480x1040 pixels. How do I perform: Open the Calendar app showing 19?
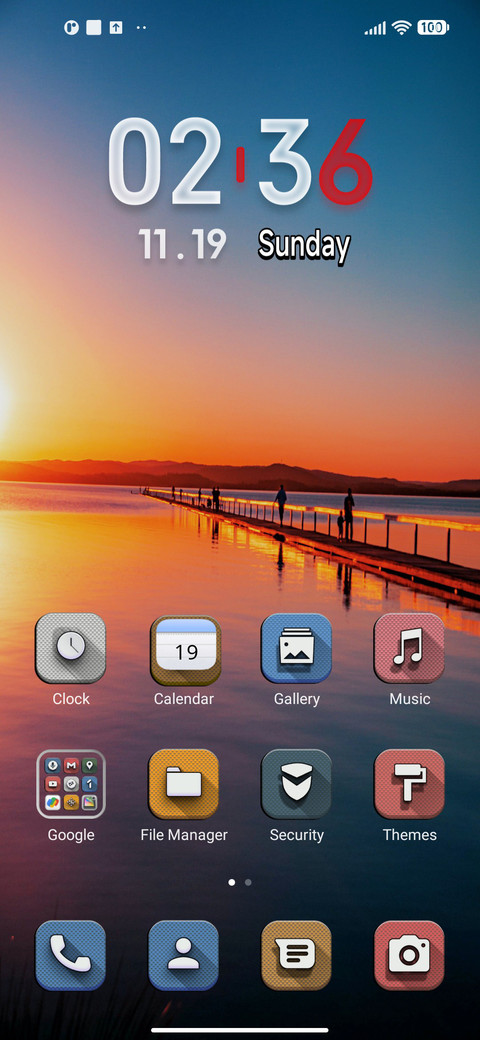pos(185,650)
